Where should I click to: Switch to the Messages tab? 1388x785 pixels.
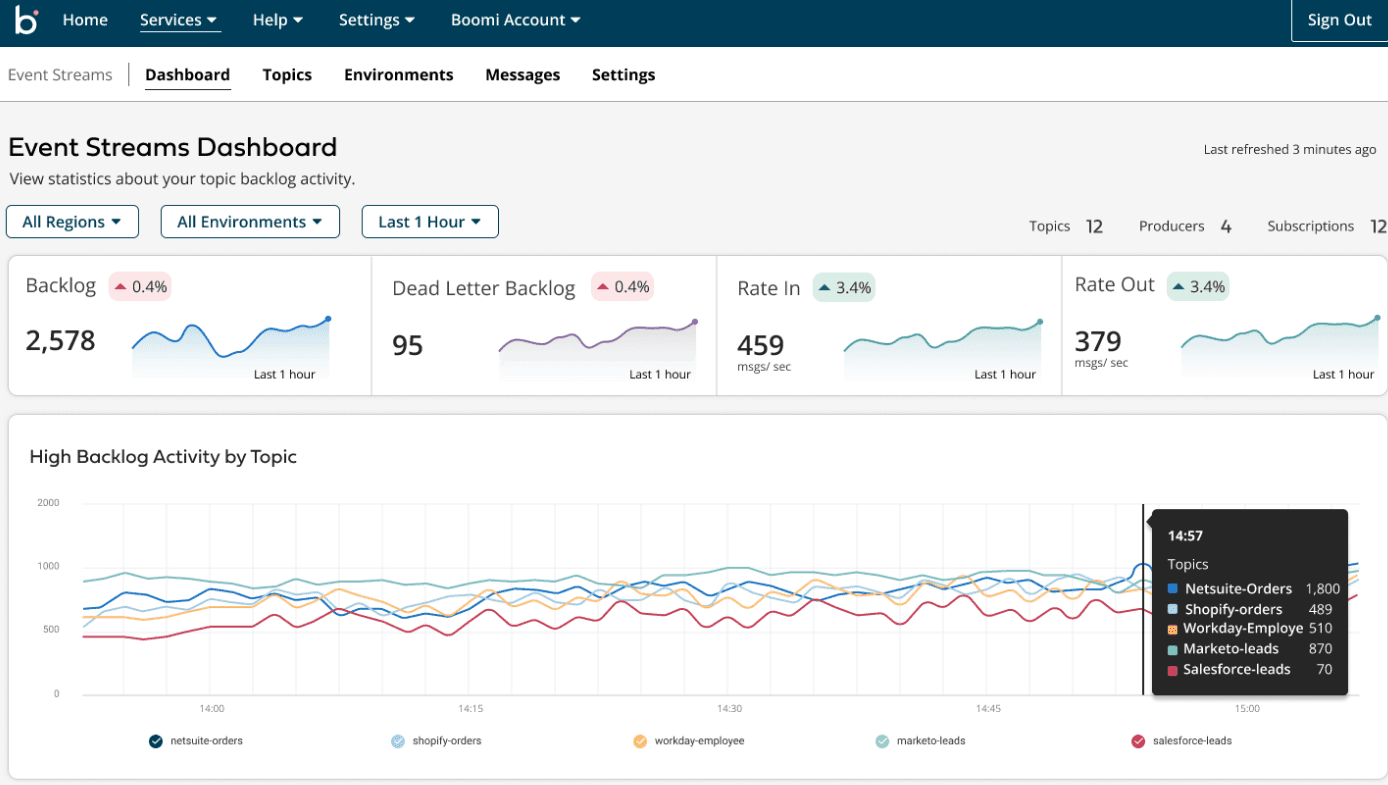click(523, 75)
